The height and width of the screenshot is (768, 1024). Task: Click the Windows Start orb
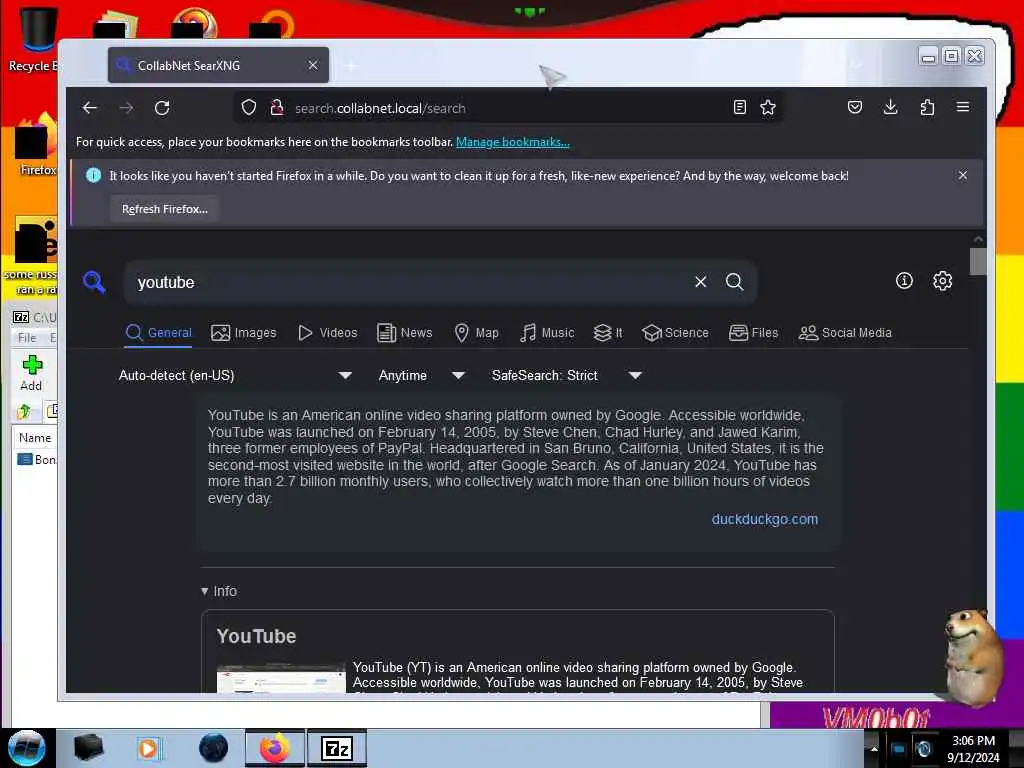click(x=27, y=748)
